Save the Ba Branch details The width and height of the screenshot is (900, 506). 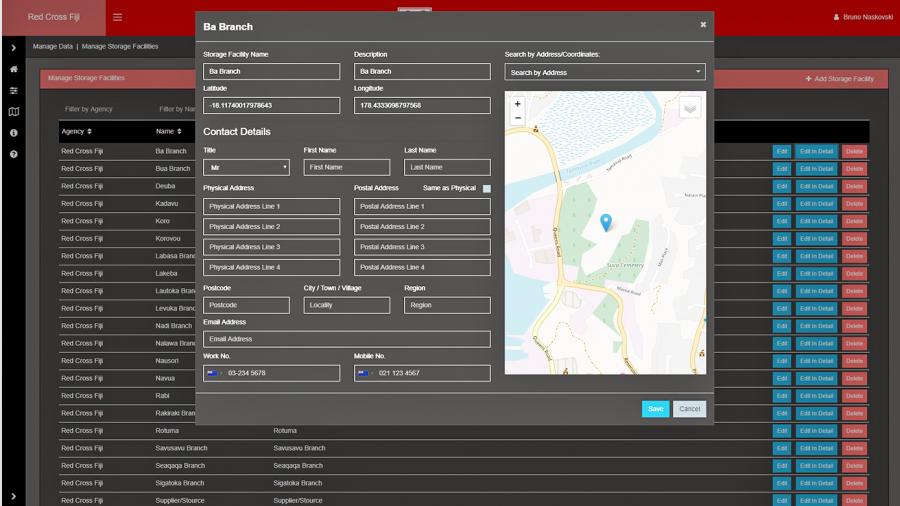pyautogui.click(x=655, y=409)
